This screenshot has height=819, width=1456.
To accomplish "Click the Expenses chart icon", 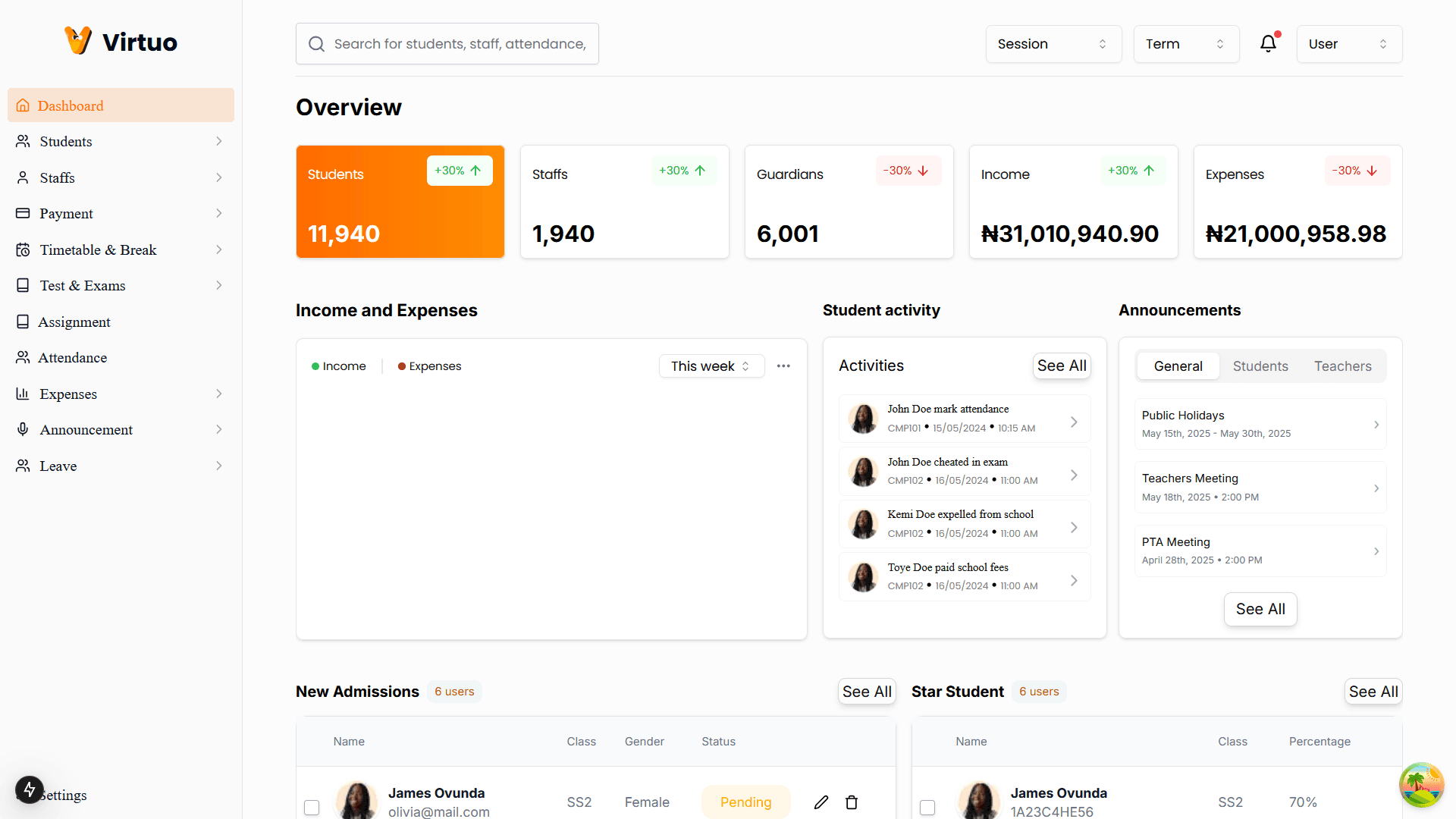I will (23, 394).
